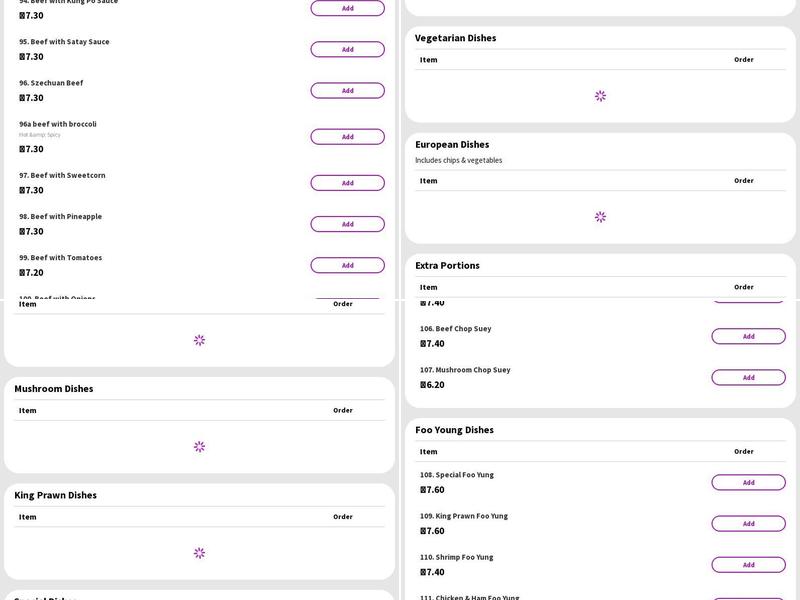Image resolution: width=800 pixels, height=600 pixels.
Task: Add Mushroom Chop Suey to order
Action: [x=748, y=377]
